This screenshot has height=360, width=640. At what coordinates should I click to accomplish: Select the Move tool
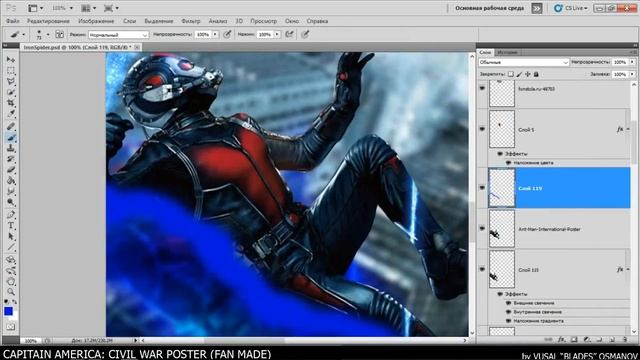coord(11,60)
